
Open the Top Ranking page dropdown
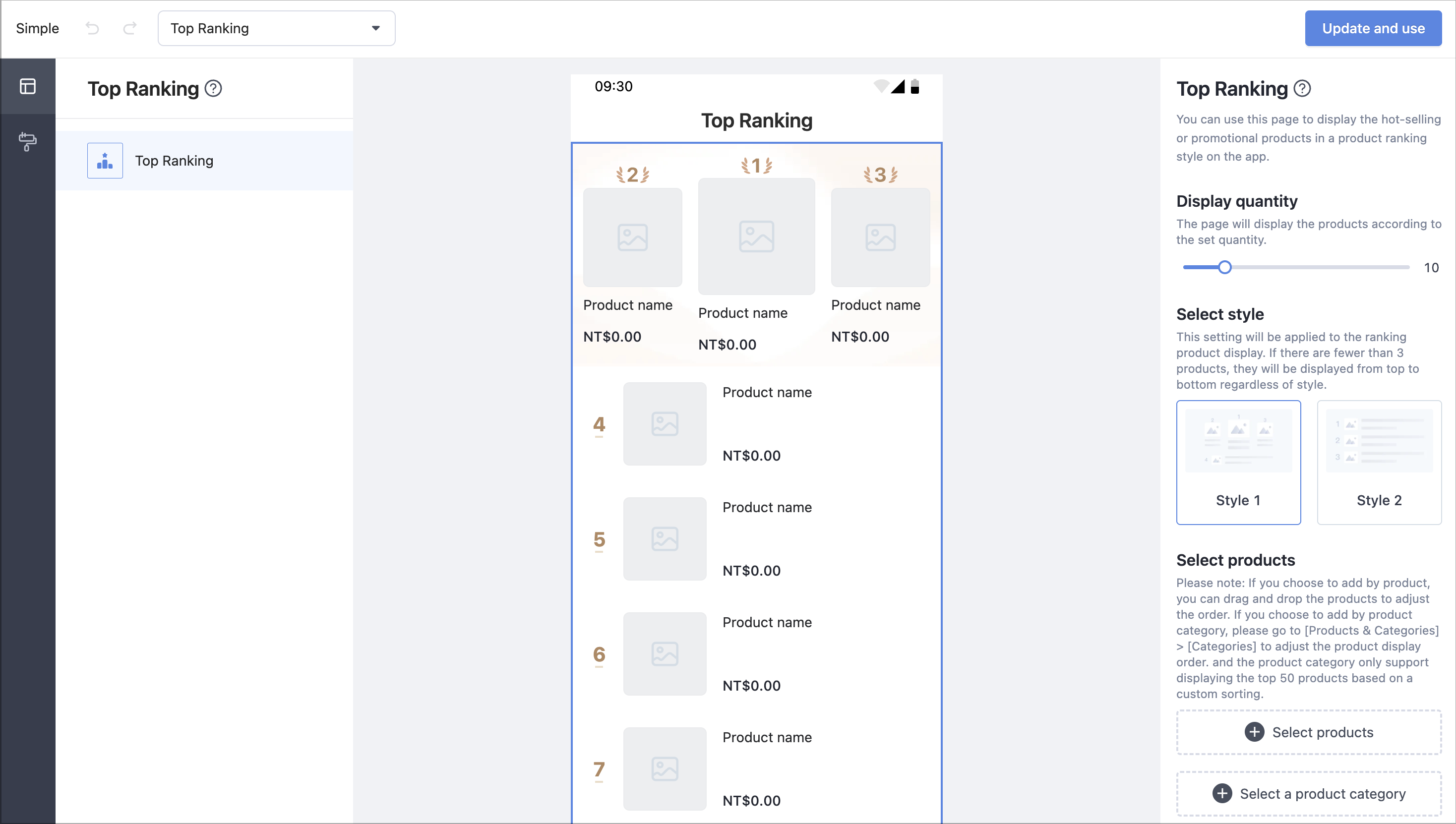tap(276, 28)
